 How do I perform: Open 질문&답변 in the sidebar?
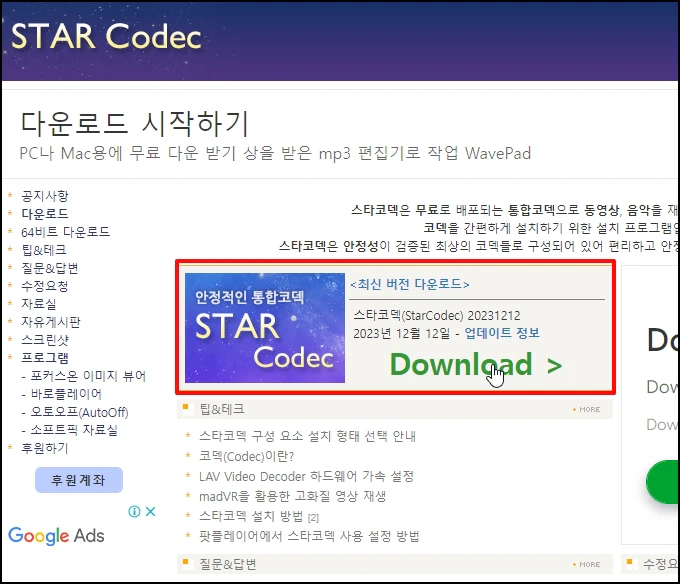pyautogui.click(x=50, y=268)
